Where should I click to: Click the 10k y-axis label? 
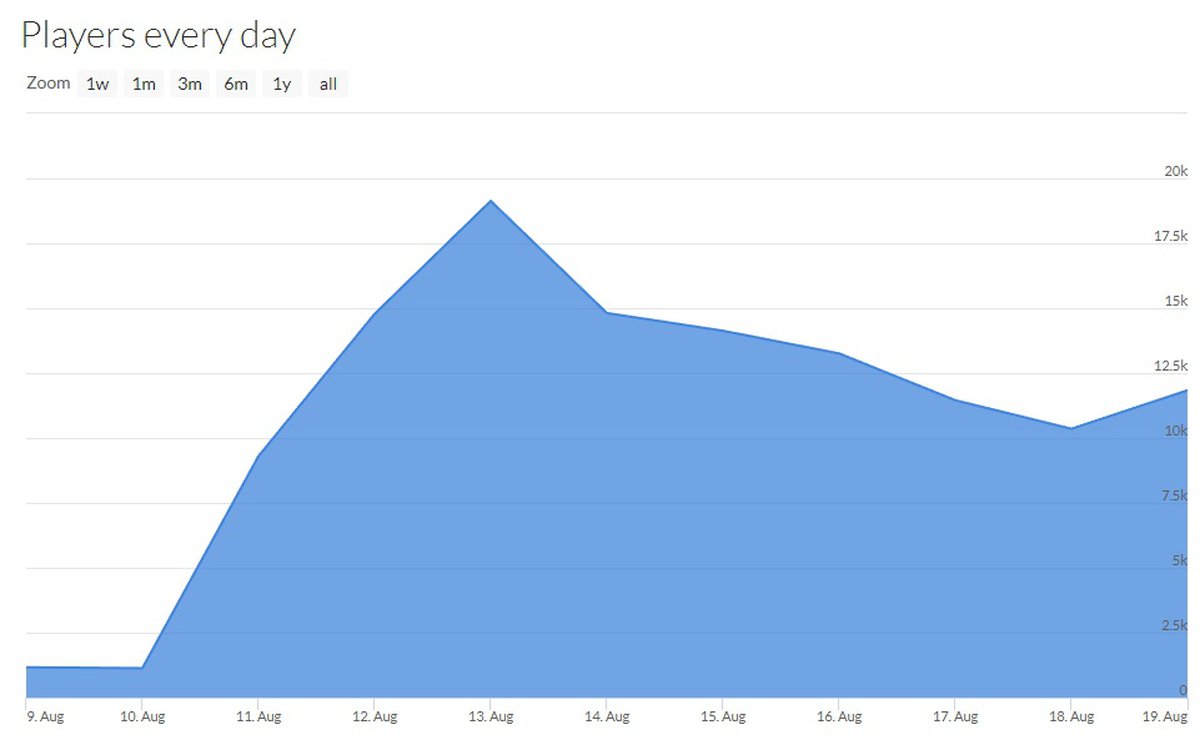point(1175,431)
